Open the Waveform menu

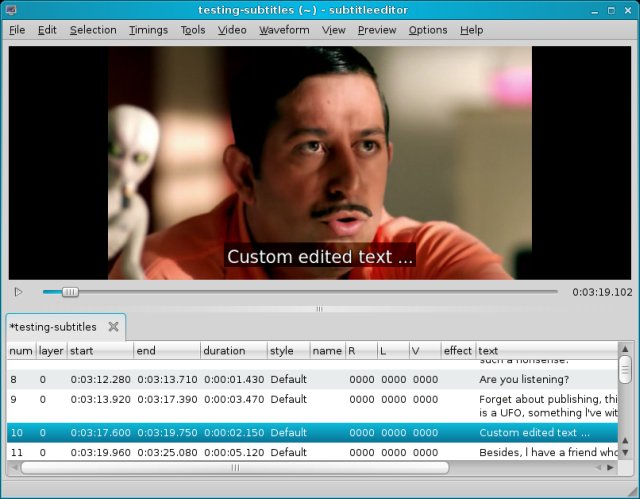[284, 30]
